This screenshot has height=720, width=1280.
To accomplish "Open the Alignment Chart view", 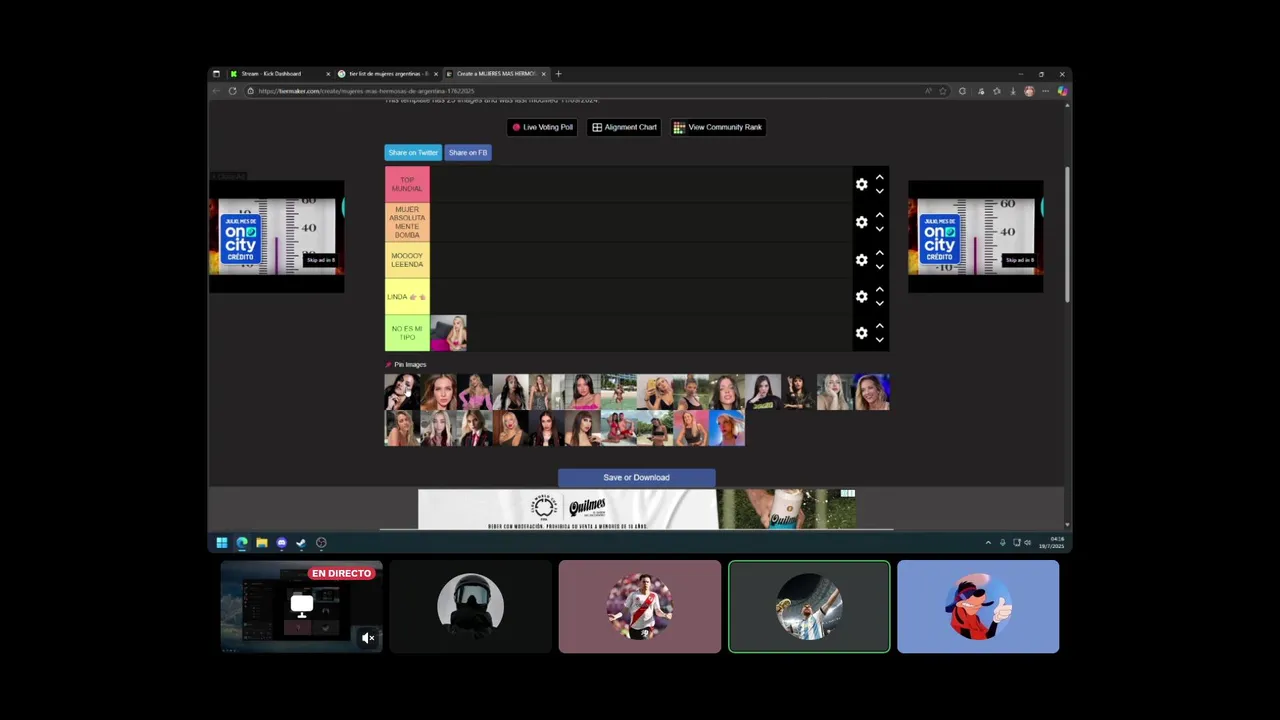I will 624,127.
